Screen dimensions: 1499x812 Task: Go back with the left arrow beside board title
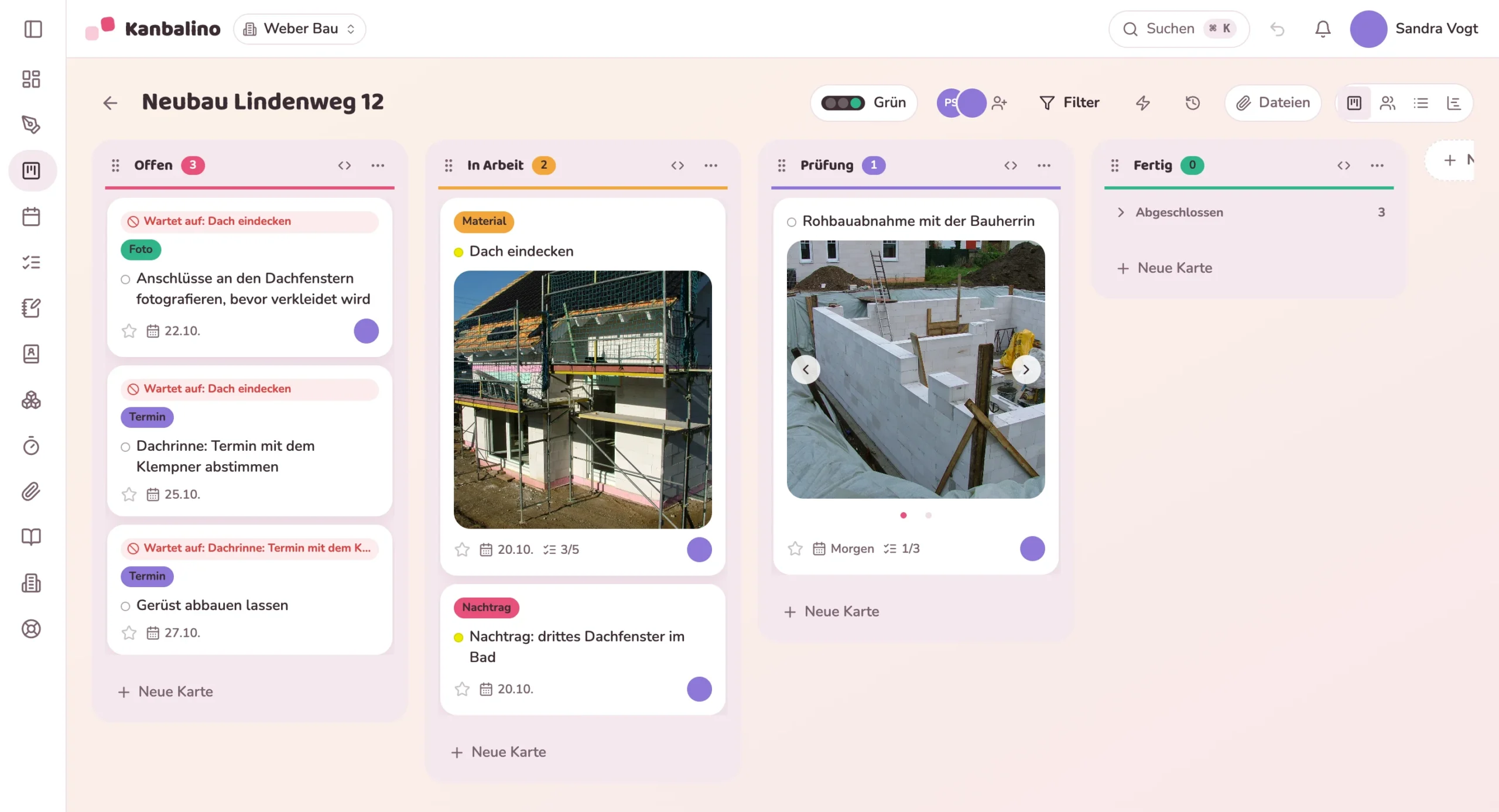110,103
